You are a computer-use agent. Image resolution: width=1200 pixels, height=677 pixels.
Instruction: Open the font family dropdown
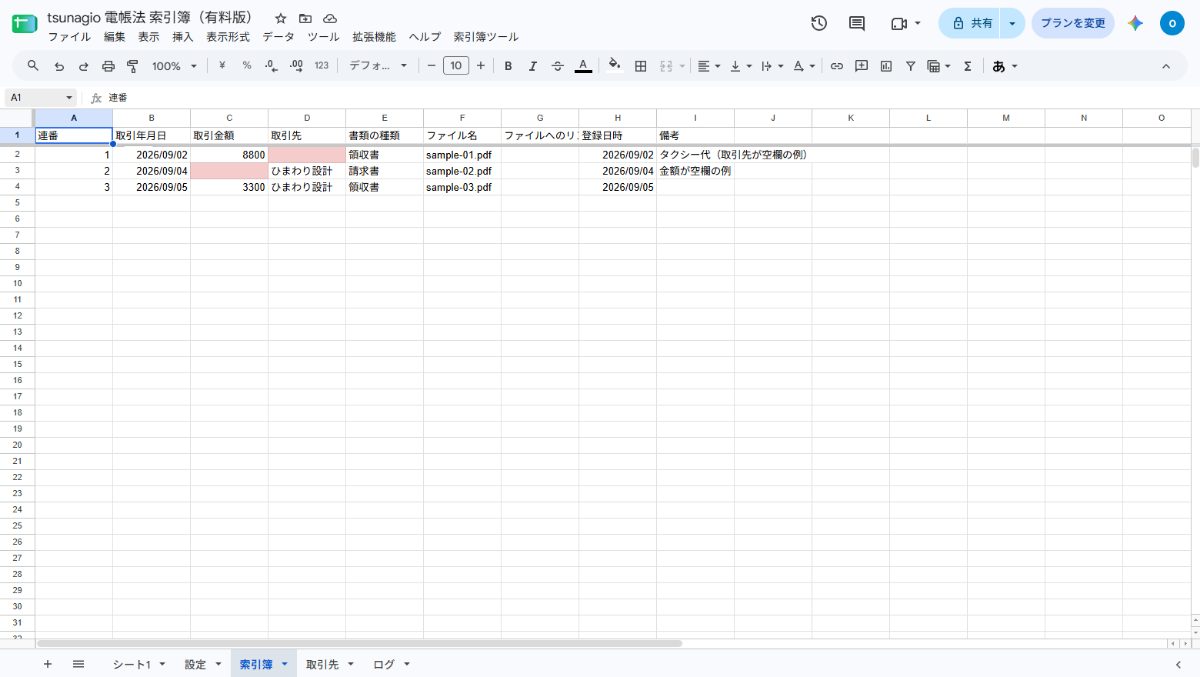(378, 66)
